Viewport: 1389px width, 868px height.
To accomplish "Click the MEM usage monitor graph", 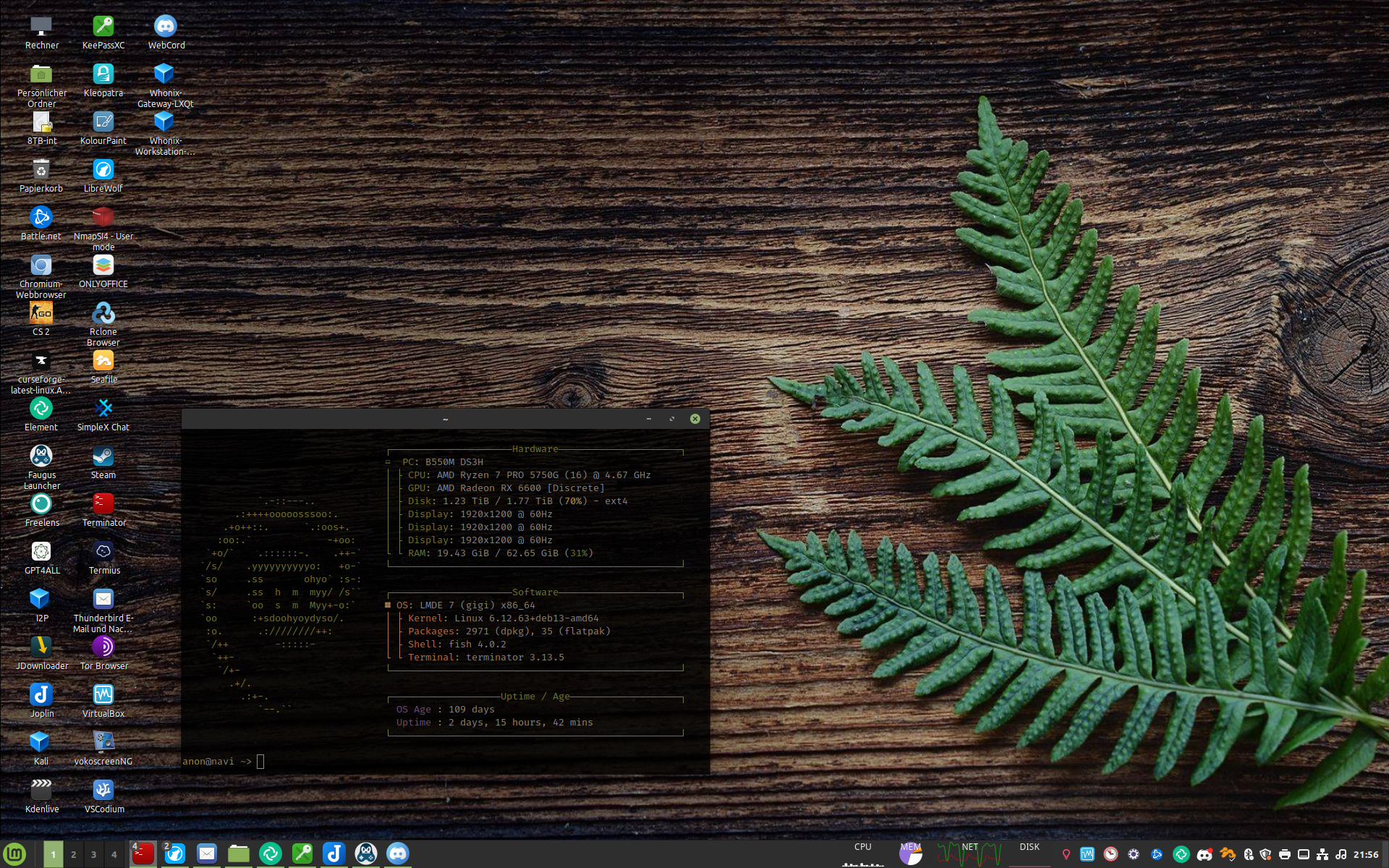I will pos(910,854).
